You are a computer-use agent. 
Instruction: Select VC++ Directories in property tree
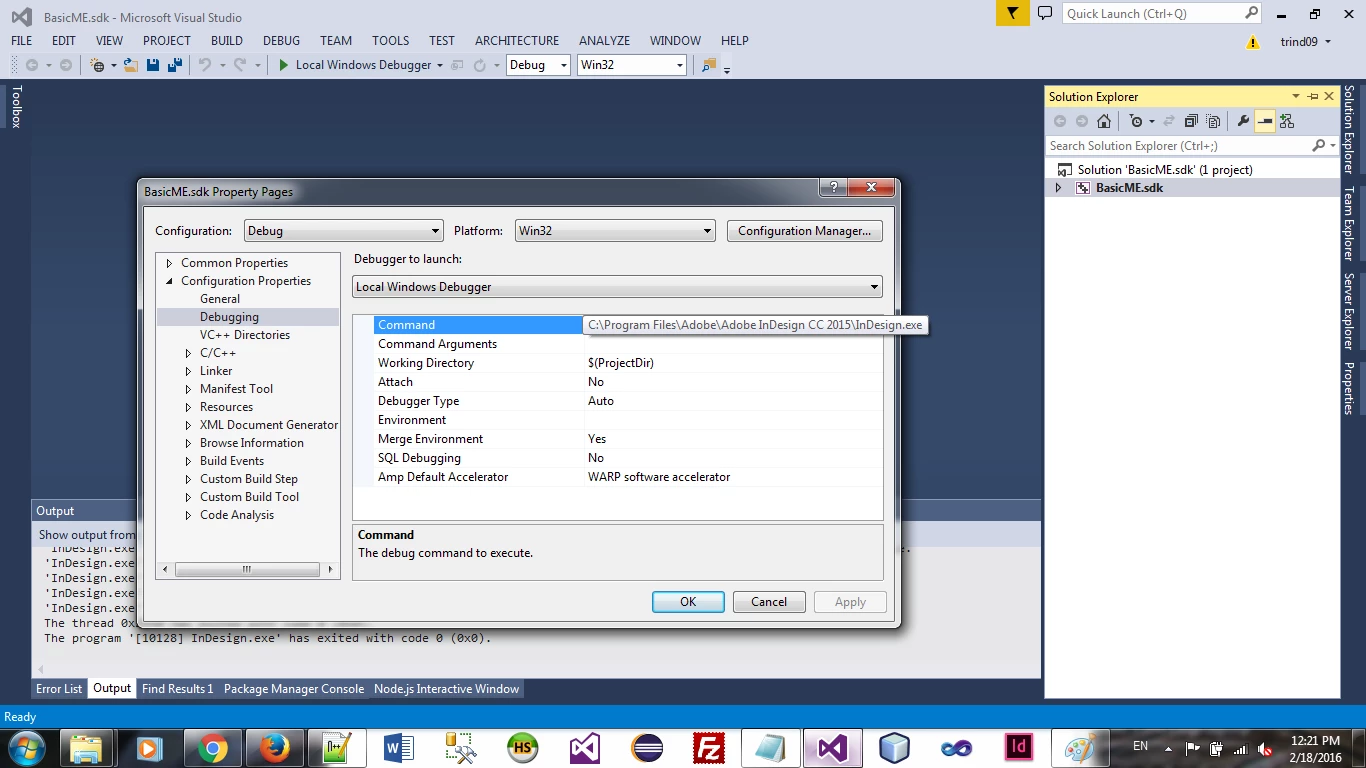click(x=245, y=335)
